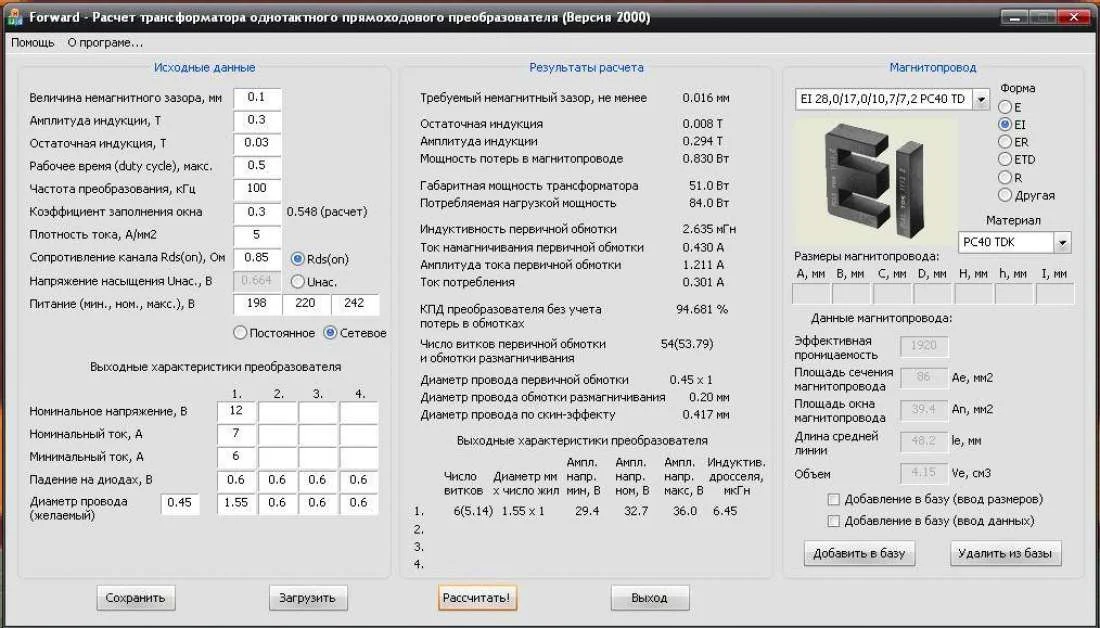Expand the PC40 TDK material dropdown
1100x628 pixels.
pyautogui.click(x=1062, y=243)
